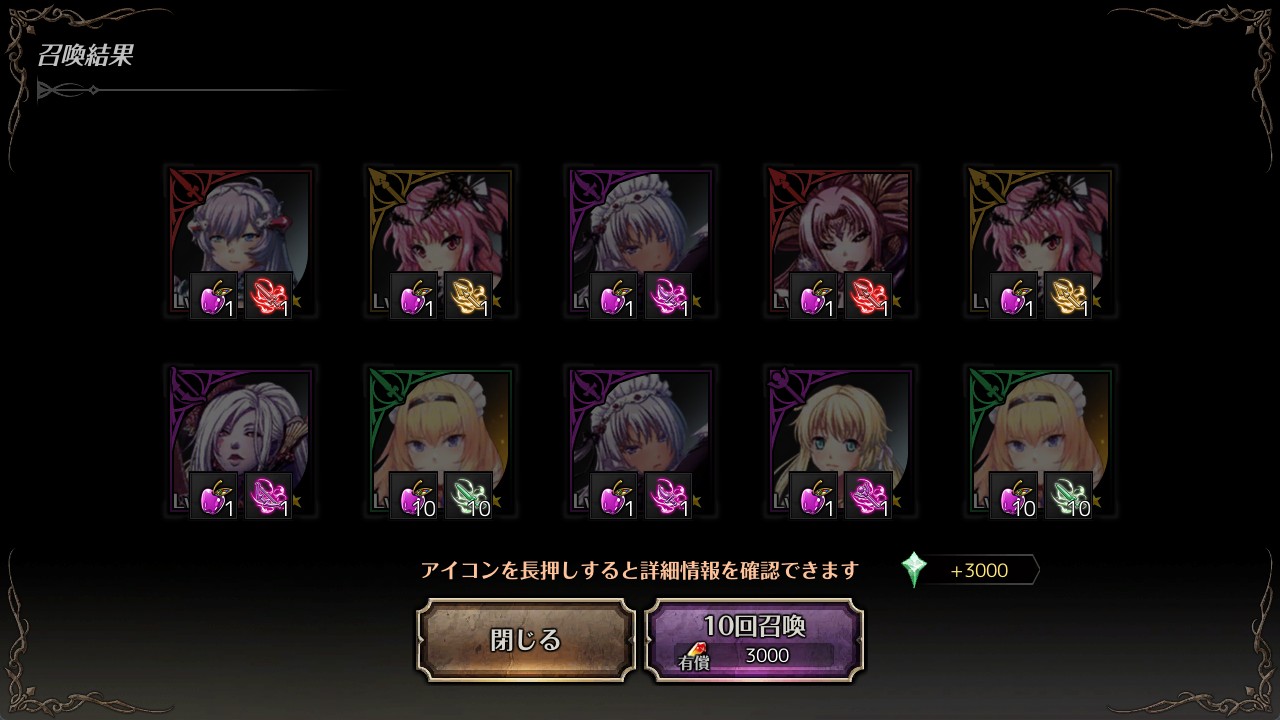
Task: Click the gold wing icon on second top card
Action: [x=468, y=296]
